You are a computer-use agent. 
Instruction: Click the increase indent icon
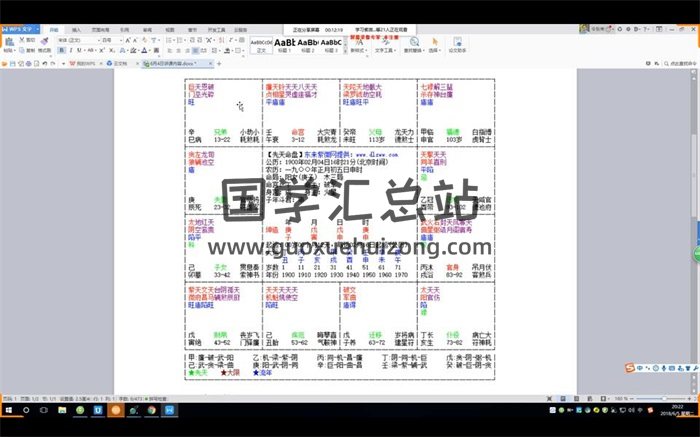[x=200, y=40]
